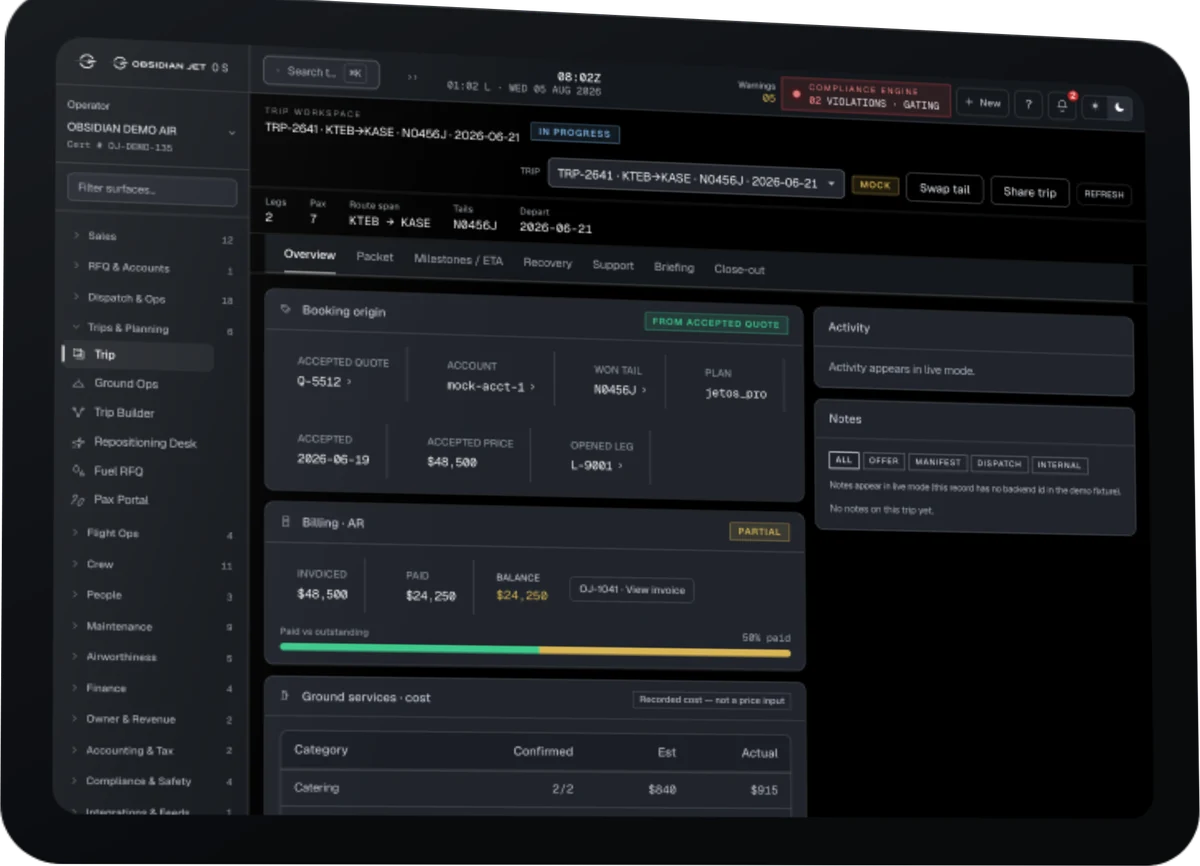Expand the Airworthiness sidebar group

[152, 658]
